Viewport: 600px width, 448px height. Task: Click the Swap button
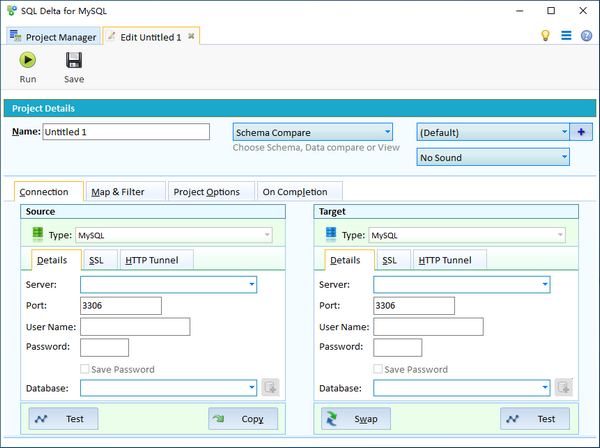click(x=356, y=419)
